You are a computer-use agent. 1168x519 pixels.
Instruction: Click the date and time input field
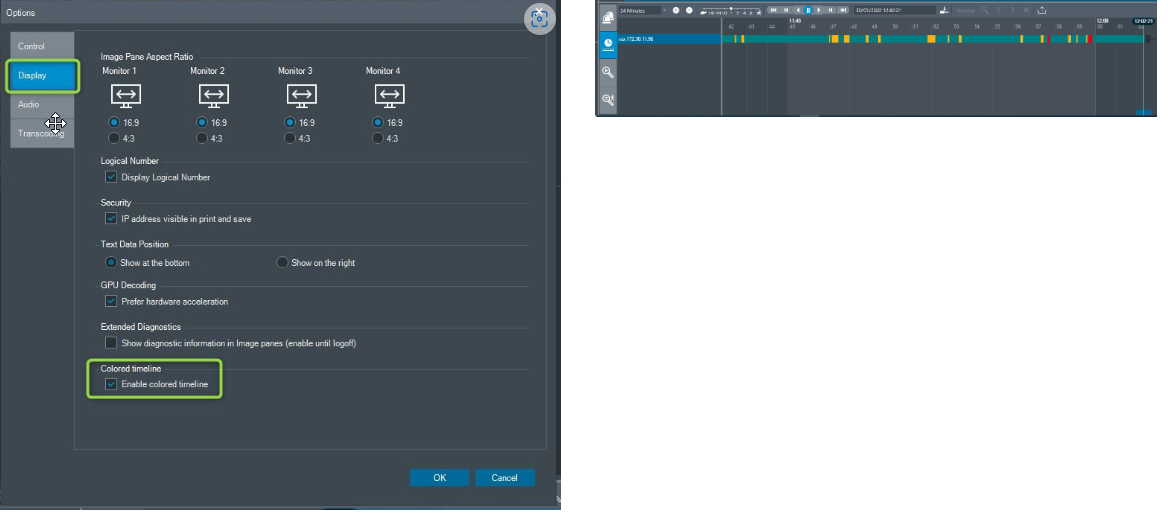(x=895, y=10)
